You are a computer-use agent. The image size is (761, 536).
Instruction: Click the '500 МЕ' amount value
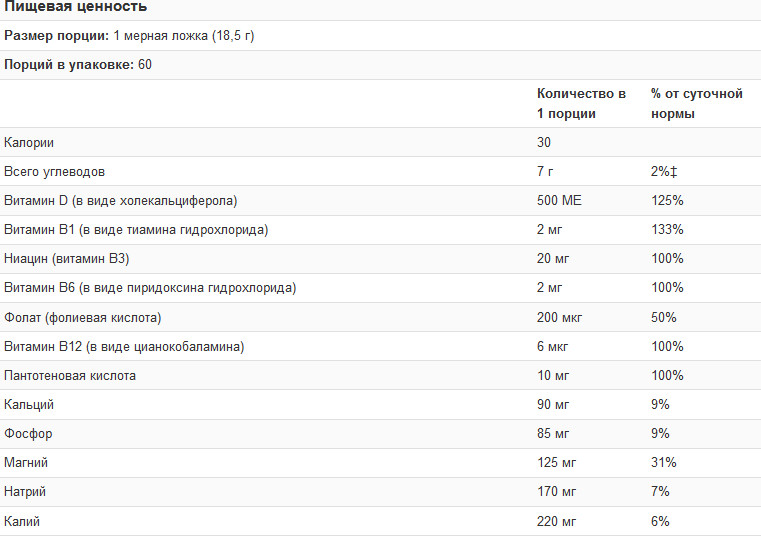coord(559,201)
